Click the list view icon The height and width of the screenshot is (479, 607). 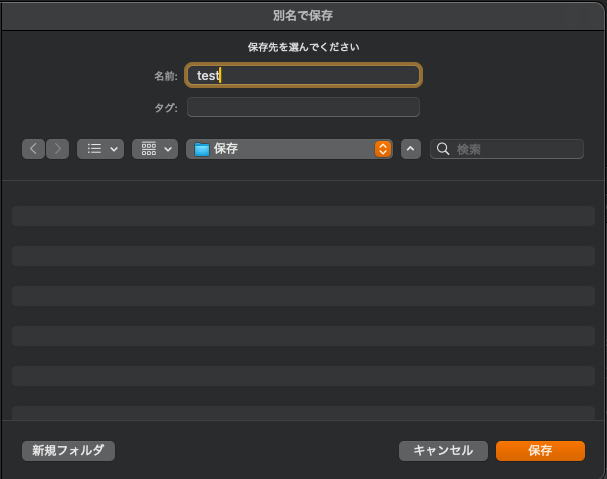tap(94, 149)
